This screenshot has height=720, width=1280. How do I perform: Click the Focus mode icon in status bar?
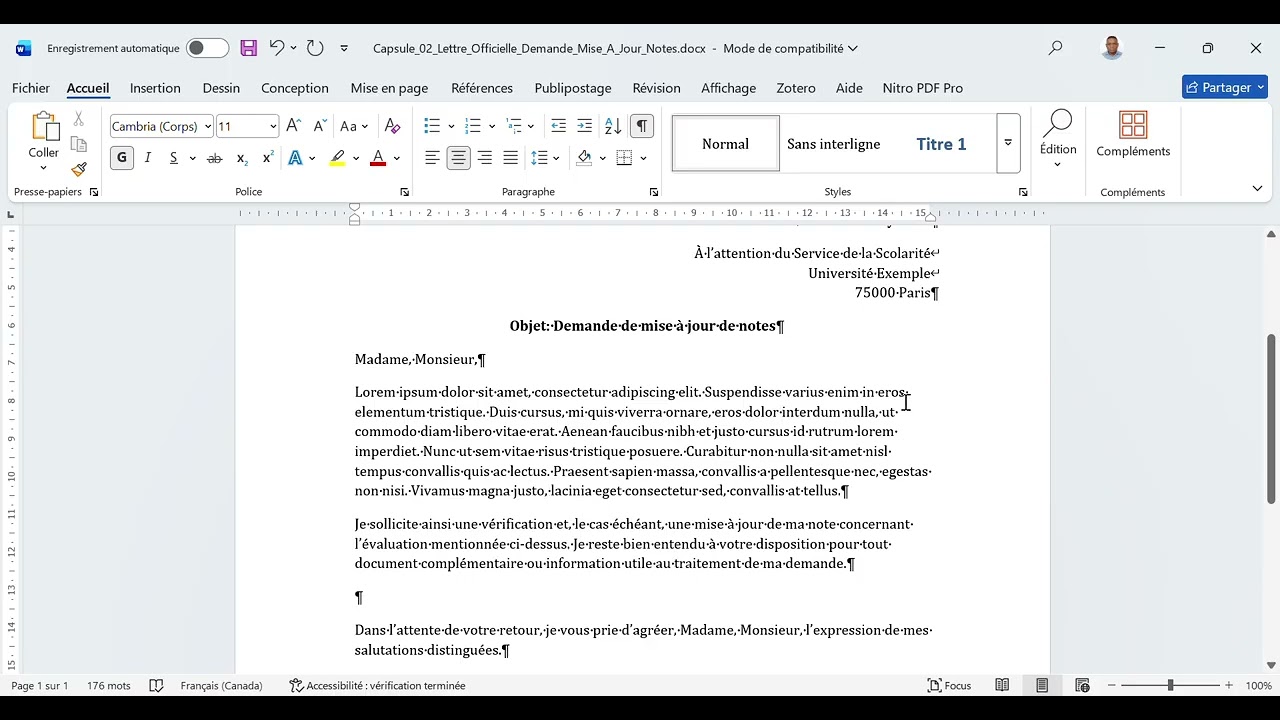click(950, 686)
